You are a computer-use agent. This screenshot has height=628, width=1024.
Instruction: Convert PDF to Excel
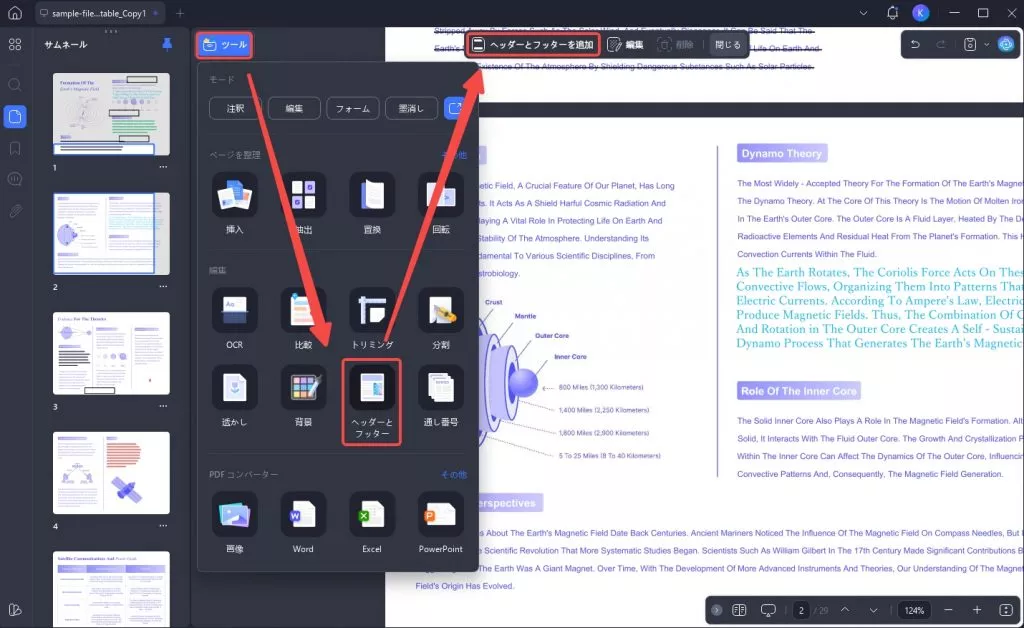(x=372, y=523)
